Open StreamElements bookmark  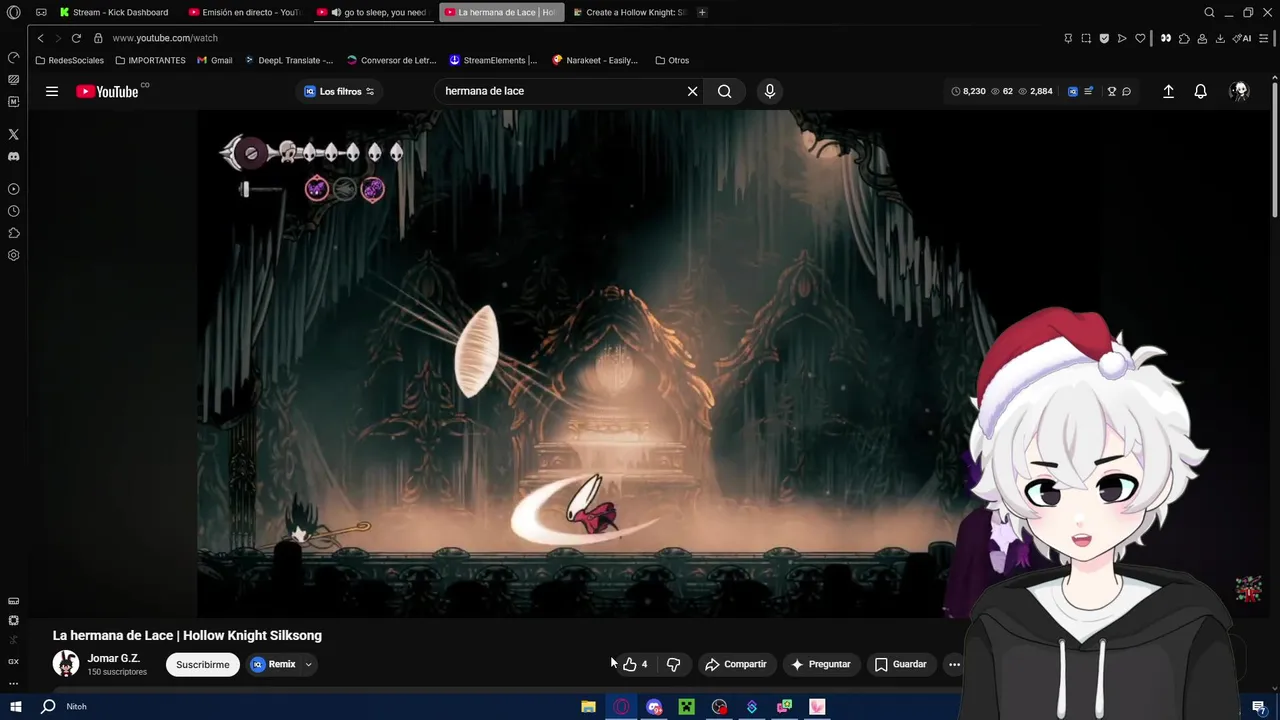(493, 60)
